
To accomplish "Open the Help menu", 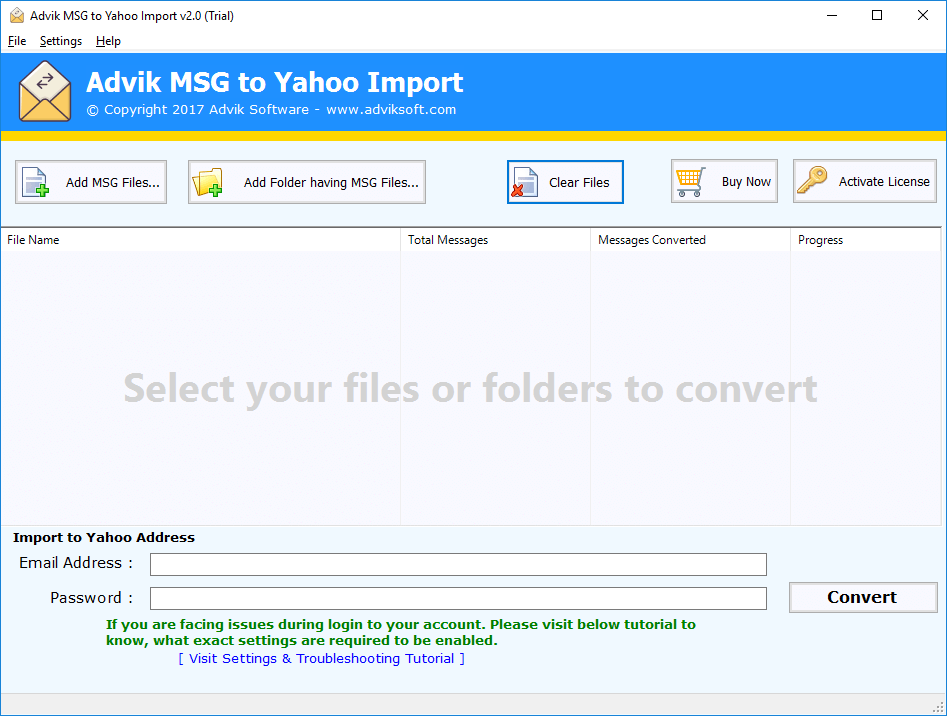I will [108, 41].
